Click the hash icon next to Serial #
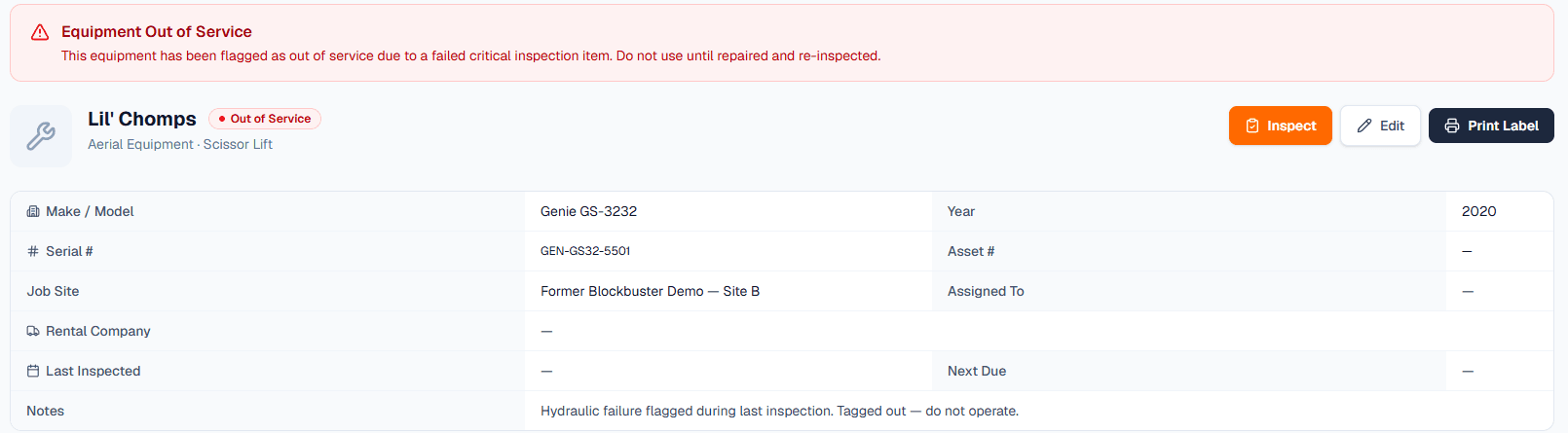Image resolution: width=1568 pixels, height=433 pixels. (33, 251)
